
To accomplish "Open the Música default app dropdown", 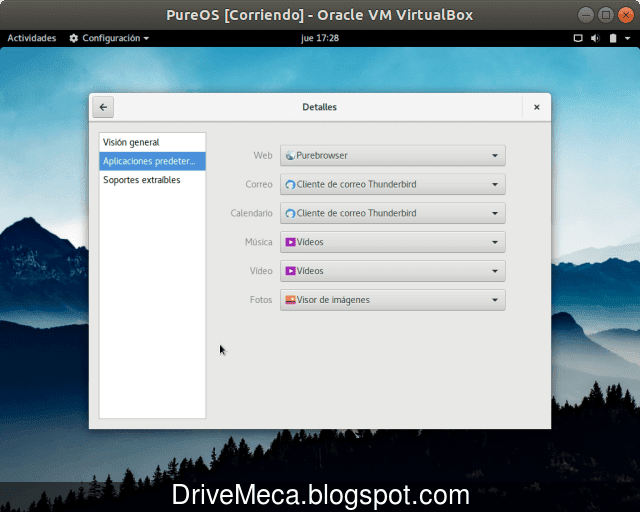I will point(393,242).
